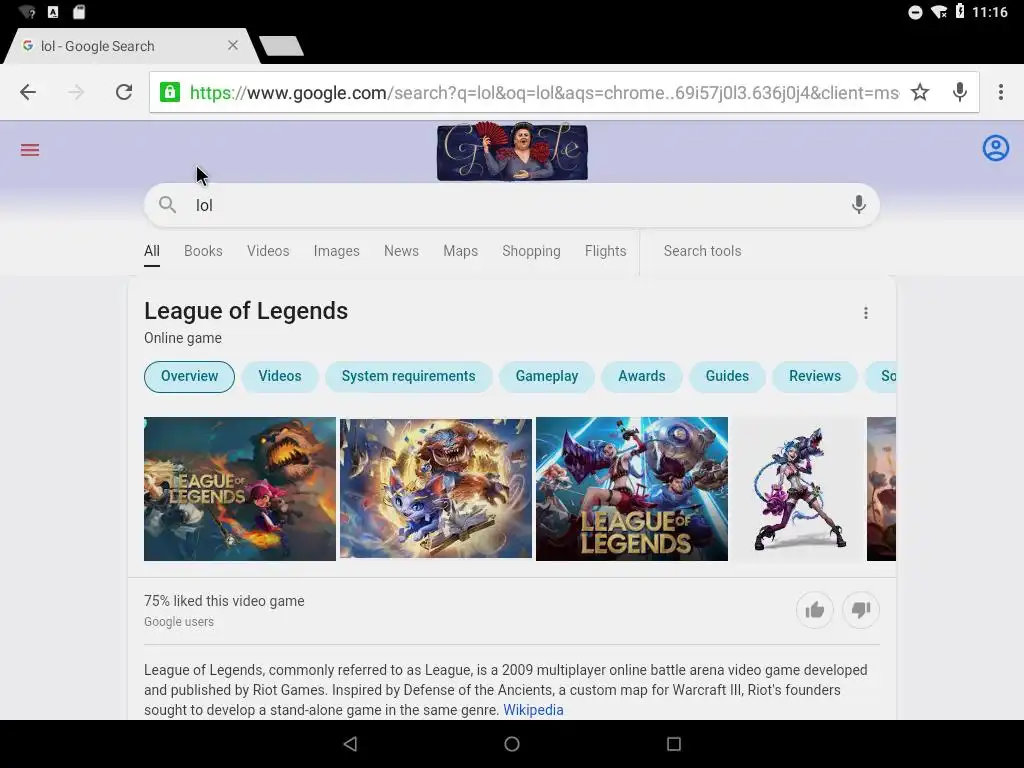Open the Google account profile icon
Viewport: 1024px width, 768px height.
coord(995,148)
